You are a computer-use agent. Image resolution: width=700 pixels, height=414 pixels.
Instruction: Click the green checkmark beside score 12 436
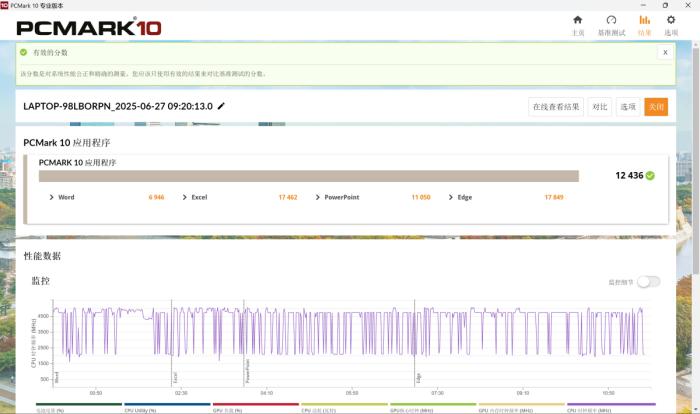click(650, 176)
